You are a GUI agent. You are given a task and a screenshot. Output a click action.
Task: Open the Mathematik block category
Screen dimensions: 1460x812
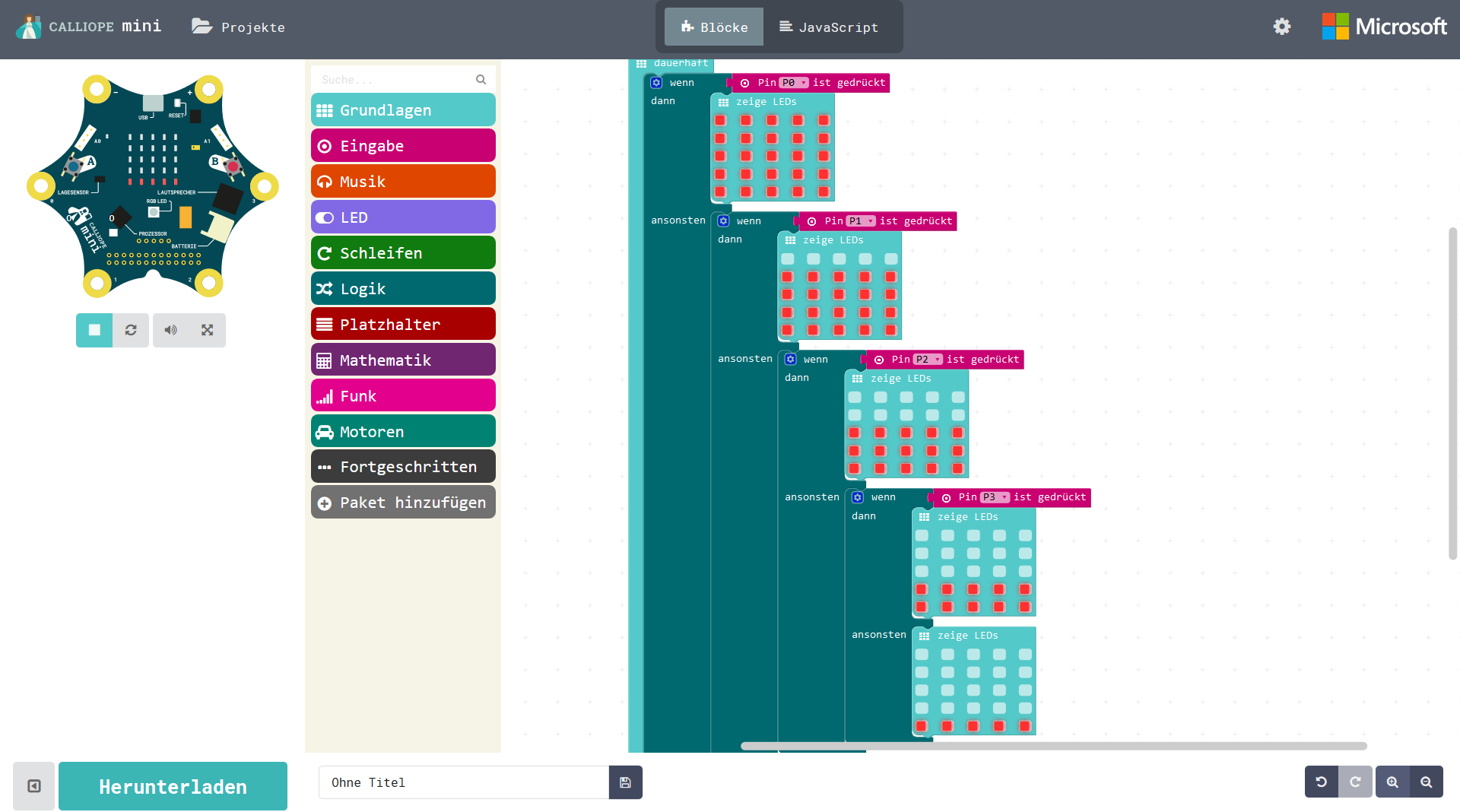click(x=403, y=360)
